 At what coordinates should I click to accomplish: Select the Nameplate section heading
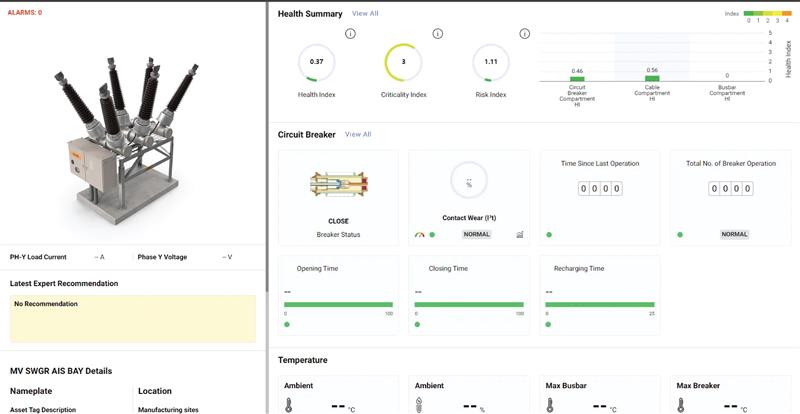32,391
